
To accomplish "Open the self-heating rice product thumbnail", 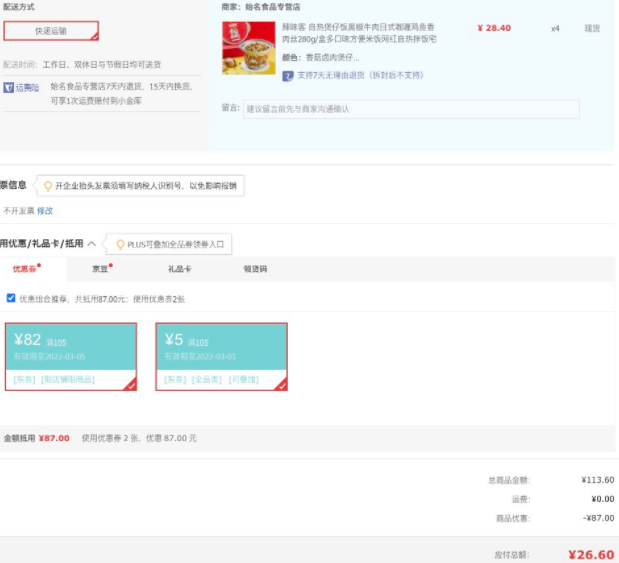I will (x=249, y=48).
